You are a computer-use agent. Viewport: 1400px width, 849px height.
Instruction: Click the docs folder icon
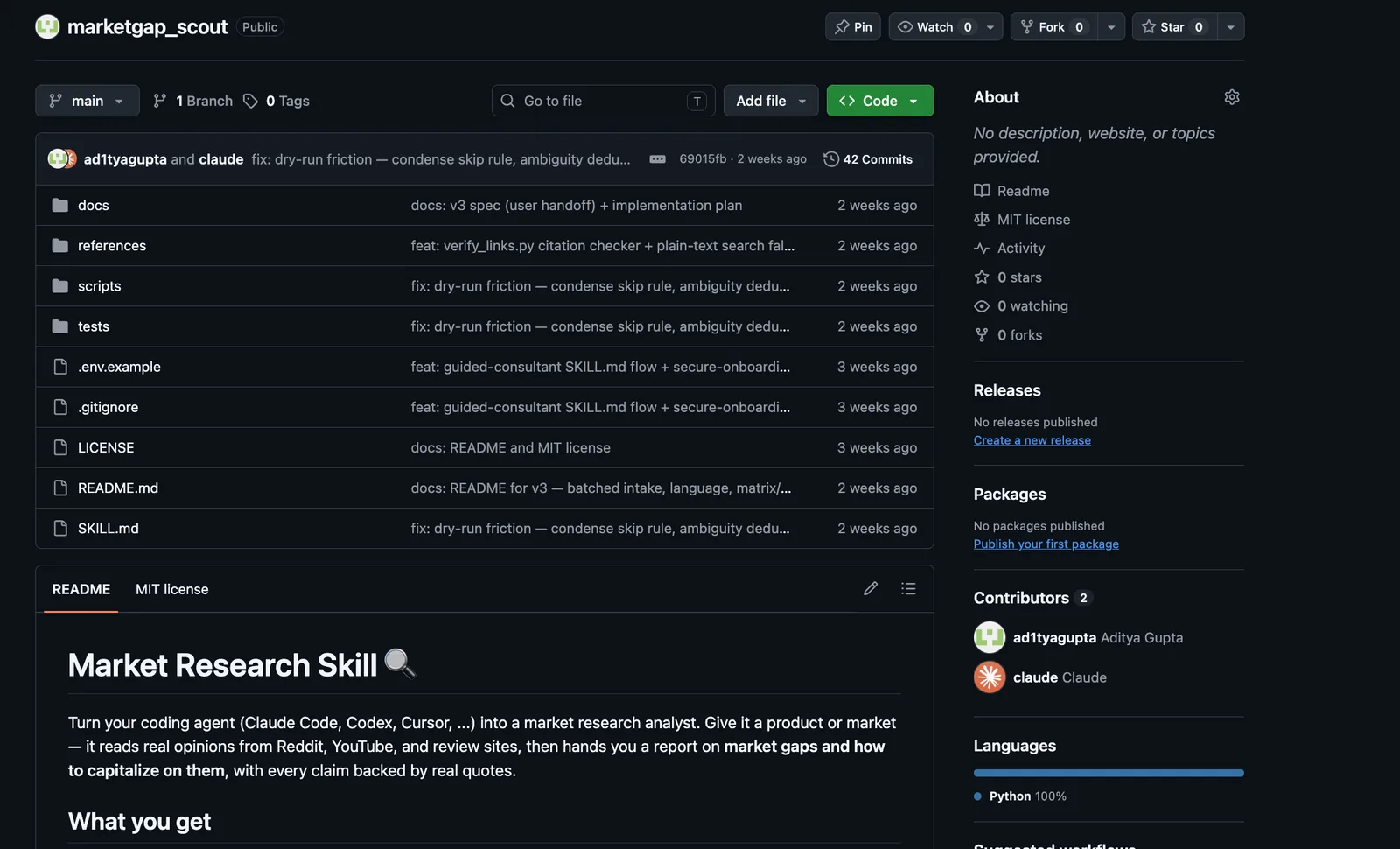(x=60, y=206)
